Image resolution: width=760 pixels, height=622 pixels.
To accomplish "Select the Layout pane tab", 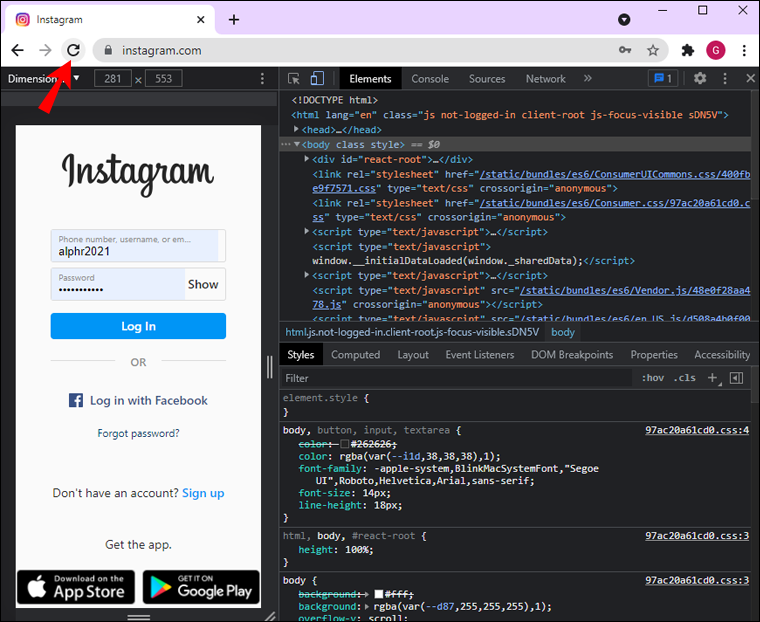I will (413, 355).
